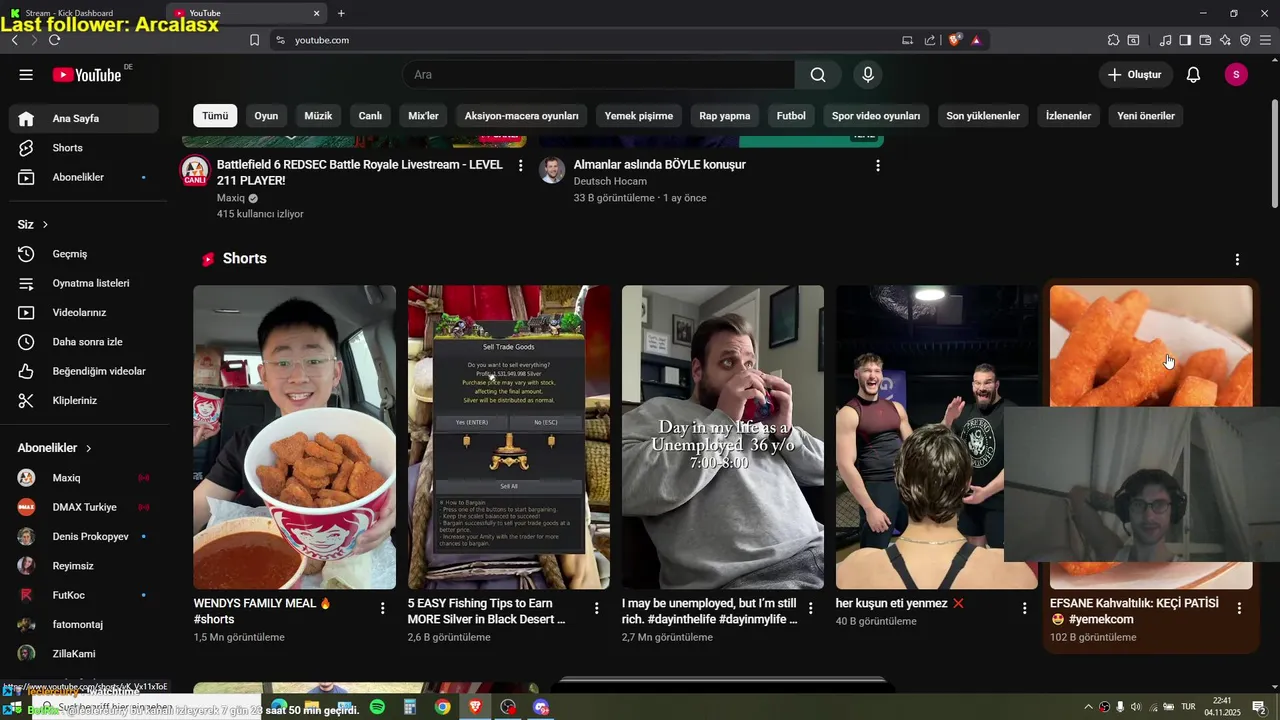Click the search magnifier button
Screen dimensions: 1280x720
click(x=818, y=75)
